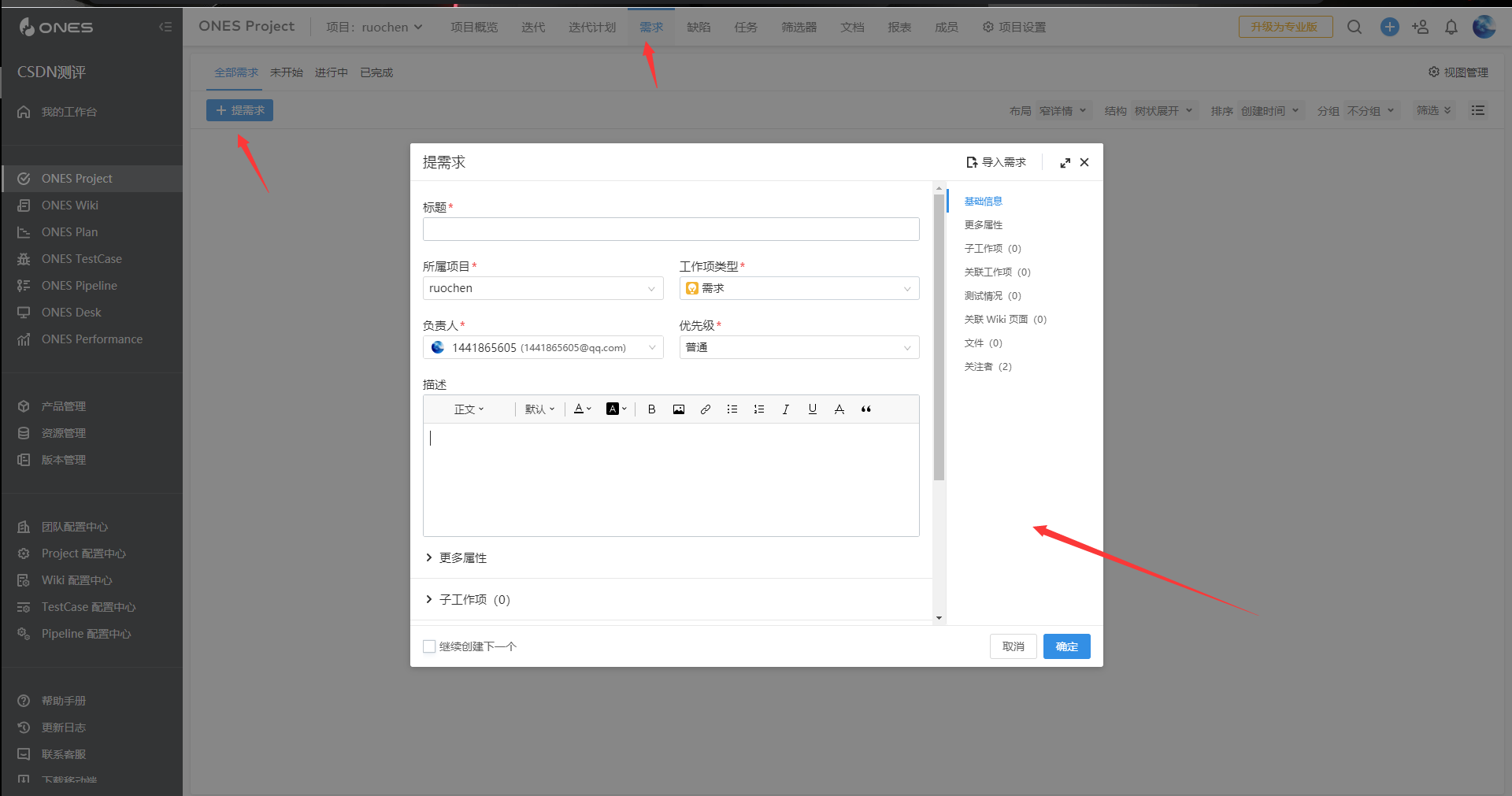1512x796 pixels.
Task: Check the 继续创建下一个 checkbox
Action: click(429, 646)
